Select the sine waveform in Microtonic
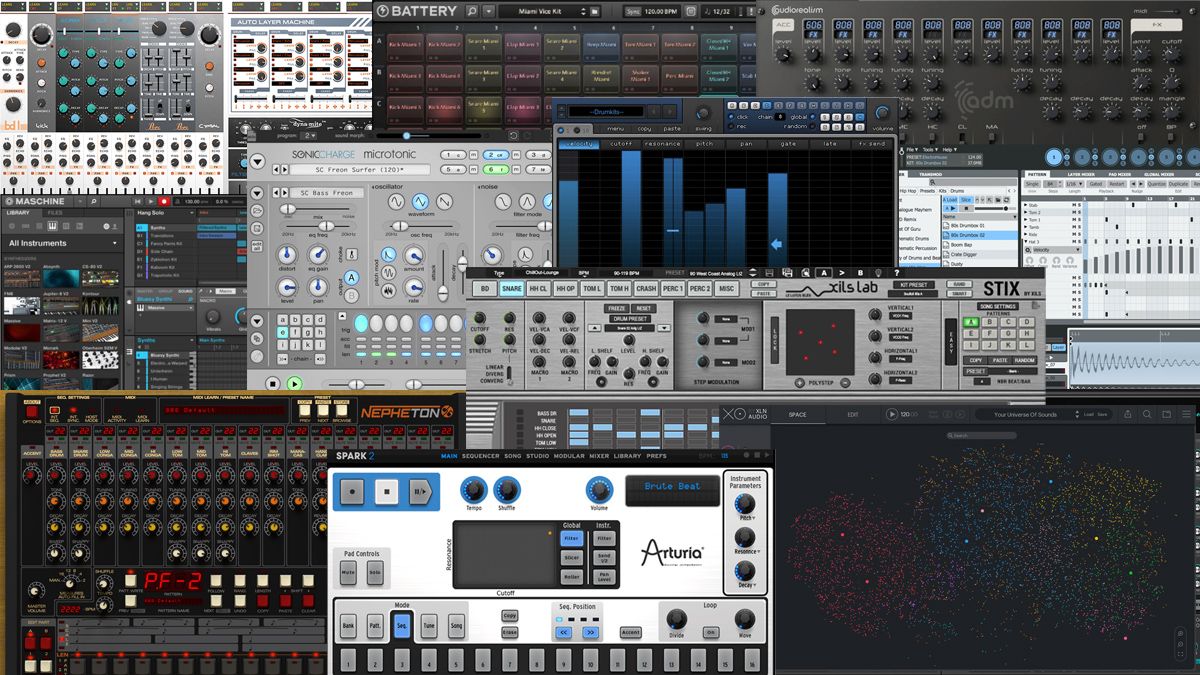 tap(394, 201)
